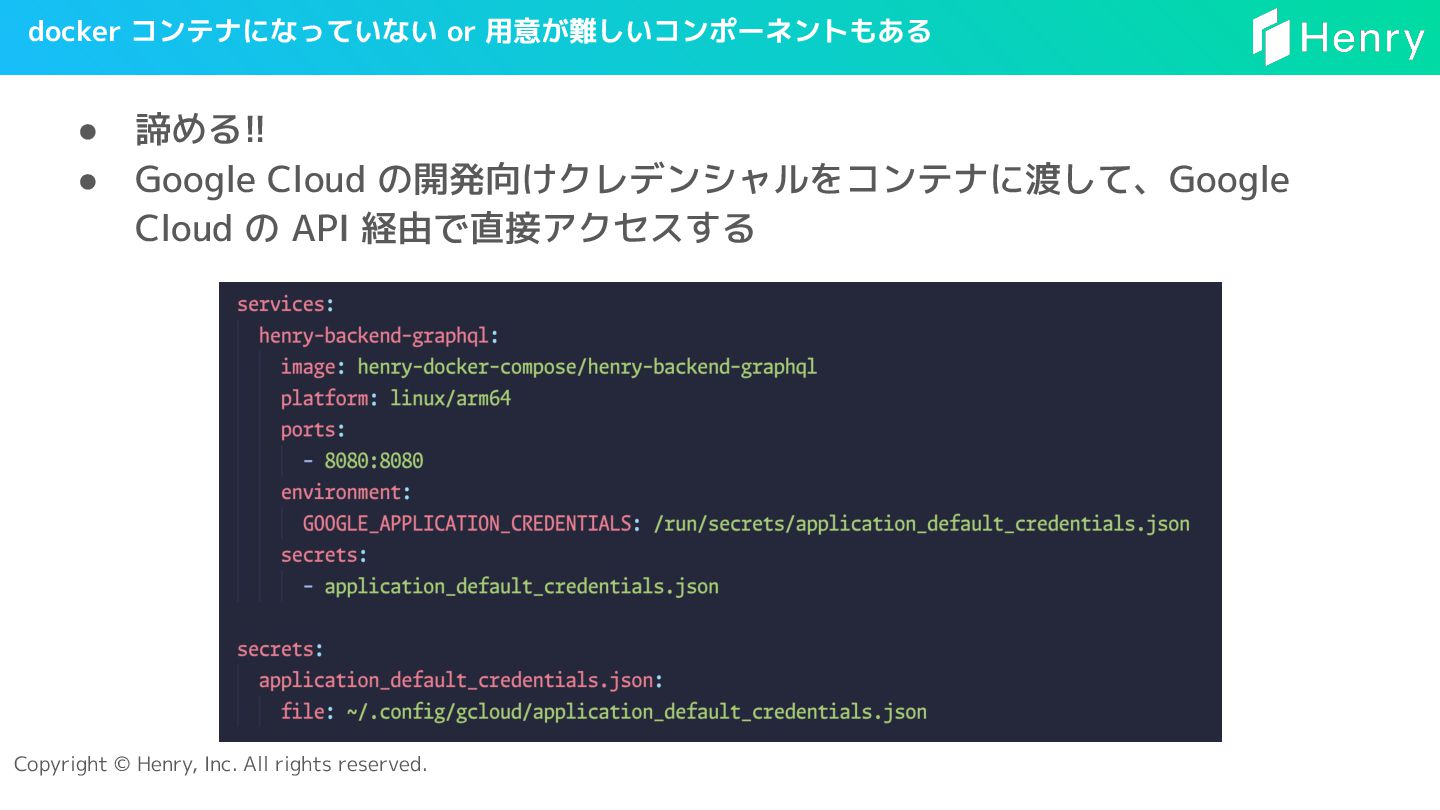Click the list item '- application_default_credentials.json'

tap(511, 586)
